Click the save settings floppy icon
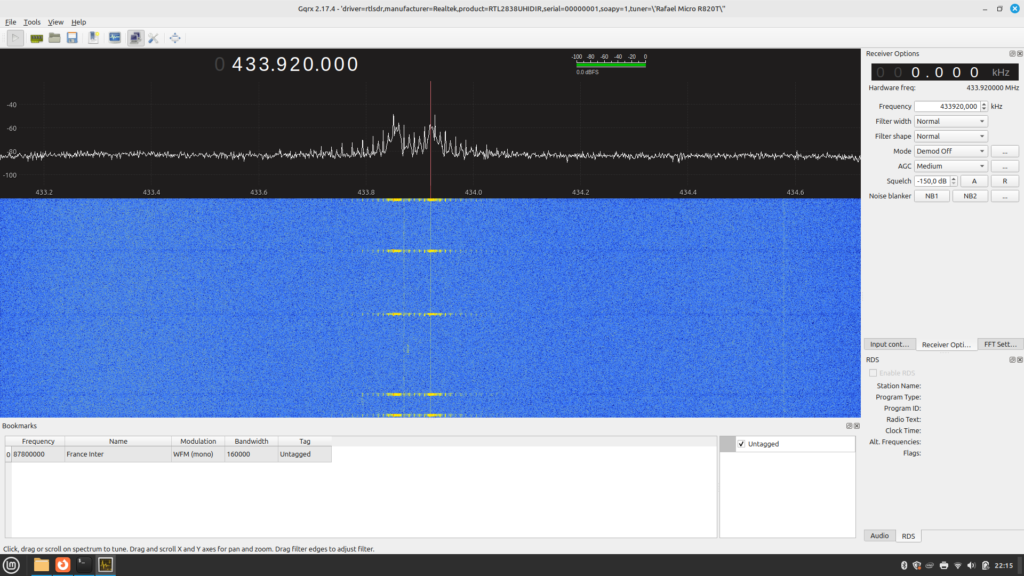Image resolution: width=1024 pixels, height=576 pixels. [x=73, y=38]
